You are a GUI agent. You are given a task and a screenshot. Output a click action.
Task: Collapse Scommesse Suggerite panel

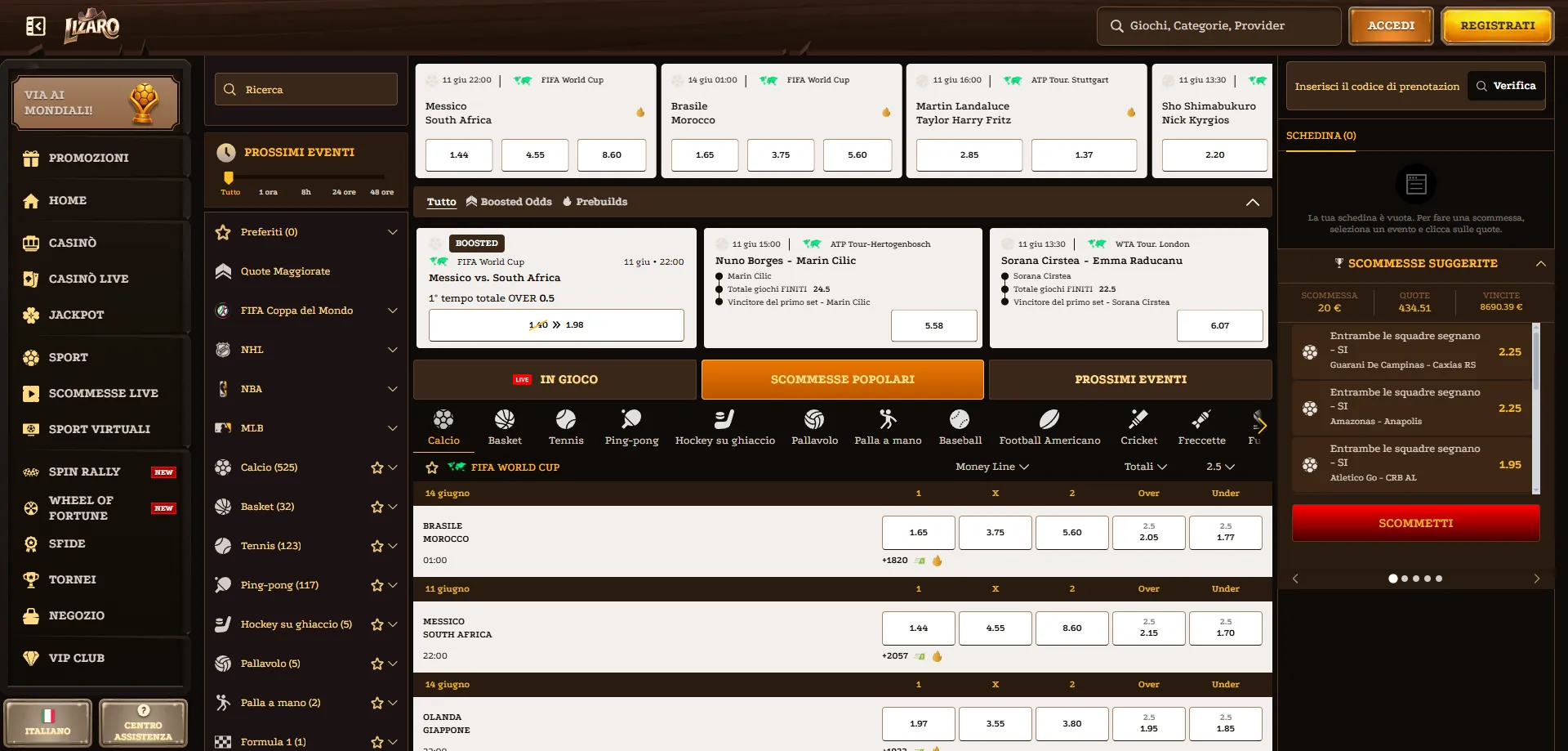pos(1540,263)
